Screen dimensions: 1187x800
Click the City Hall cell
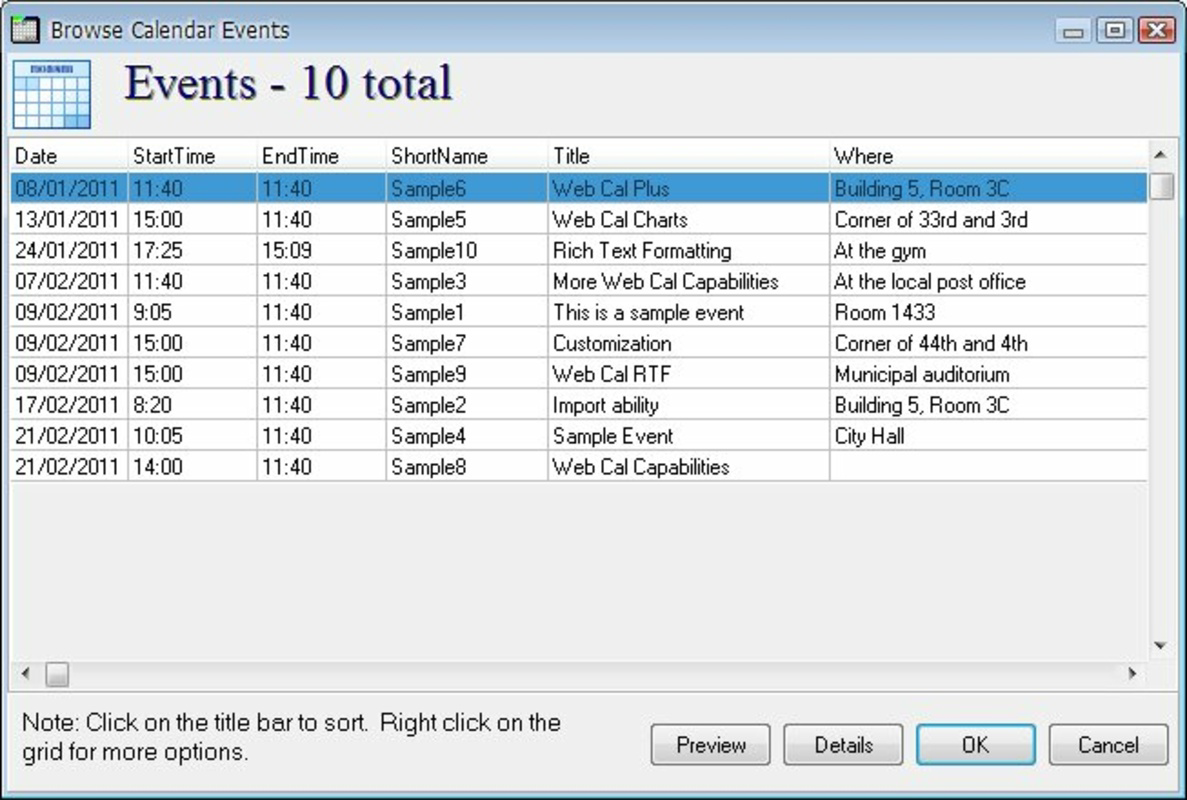click(988, 437)
